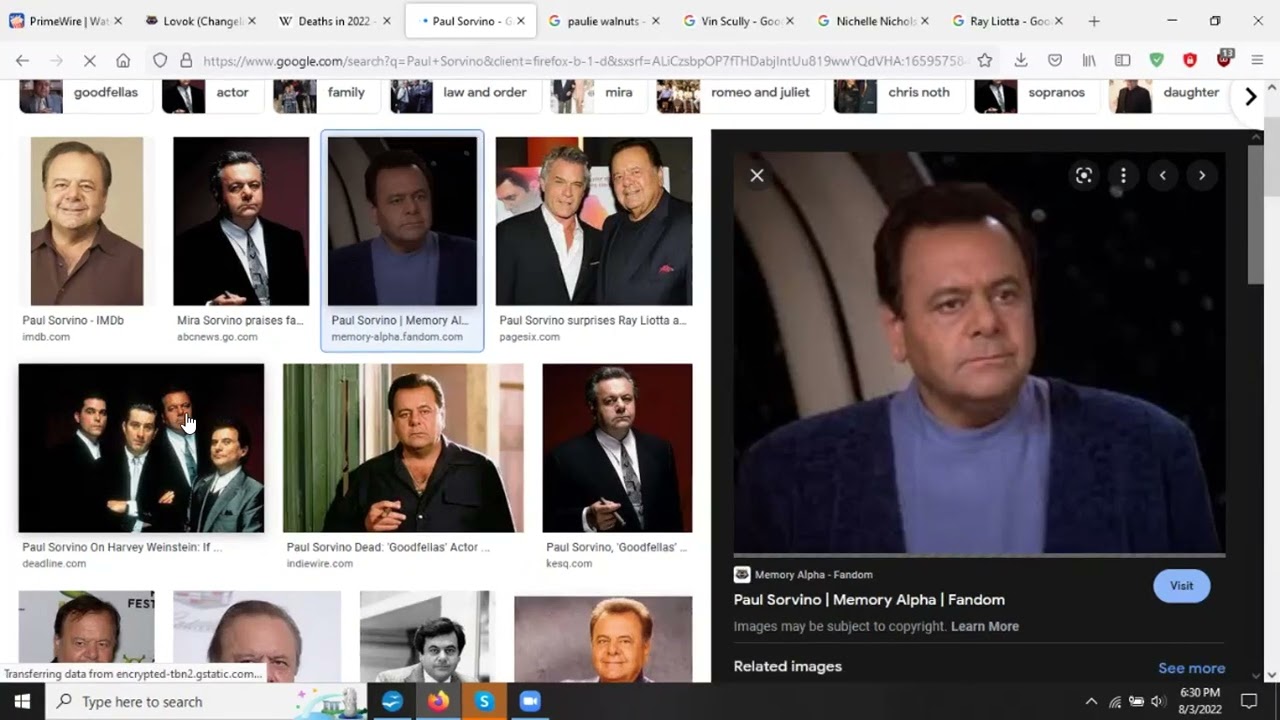Screen dimensions: 1280x720
Task: Open a new browser tab
Action: [x=1094, y=21]
